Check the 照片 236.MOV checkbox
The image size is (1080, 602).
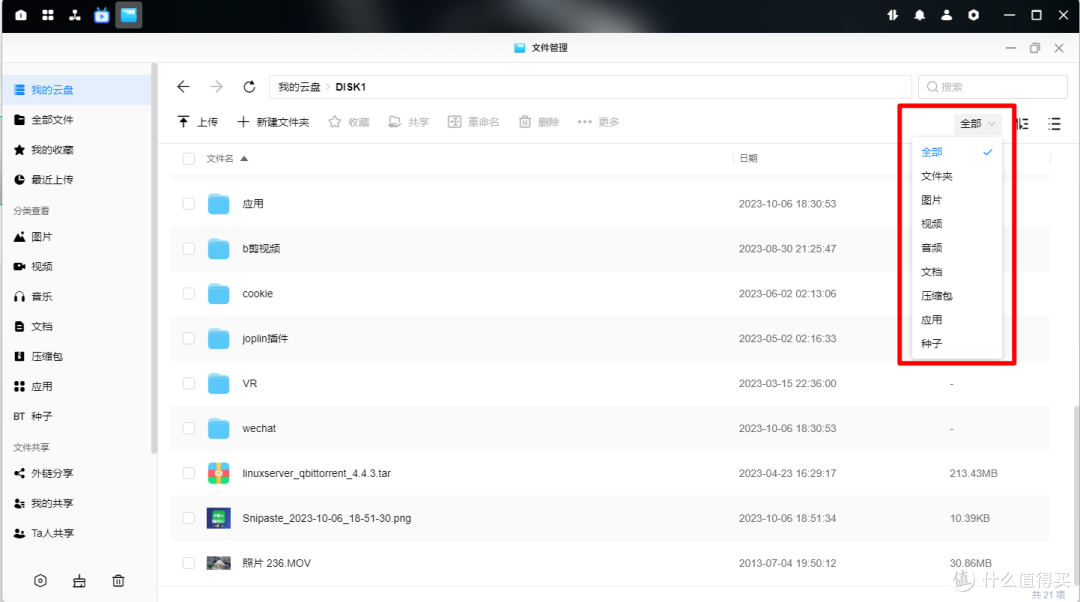tap(189, 563)
